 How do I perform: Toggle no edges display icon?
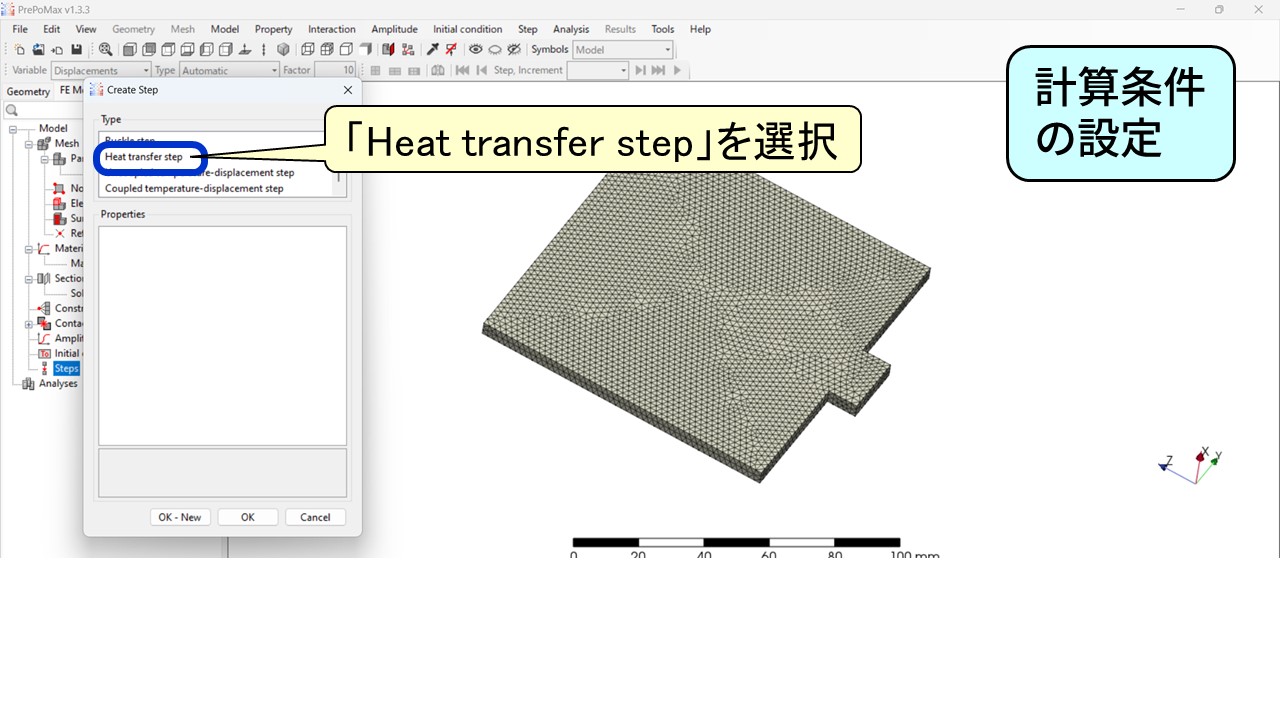[365, 49]
